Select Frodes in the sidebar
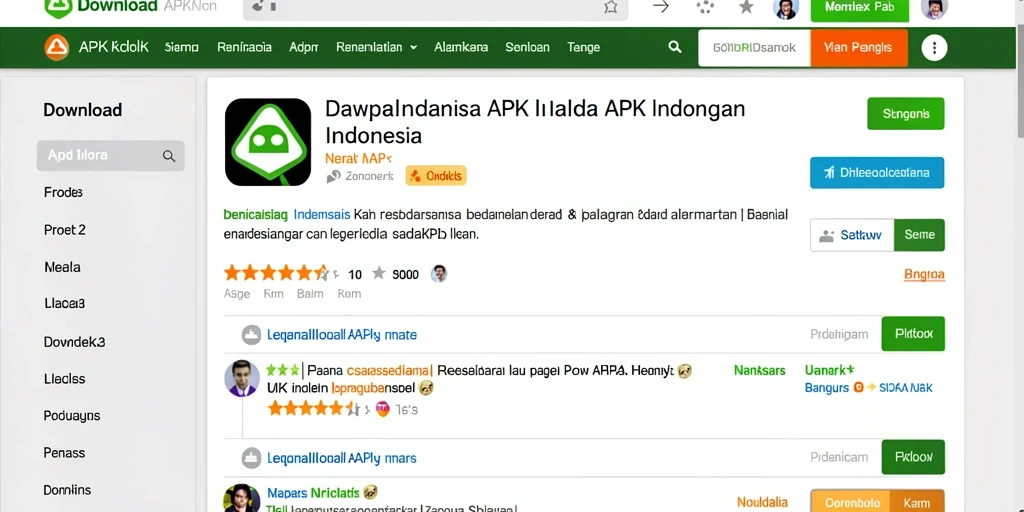This screenshot has width=1024, height=512. (63, 193)
